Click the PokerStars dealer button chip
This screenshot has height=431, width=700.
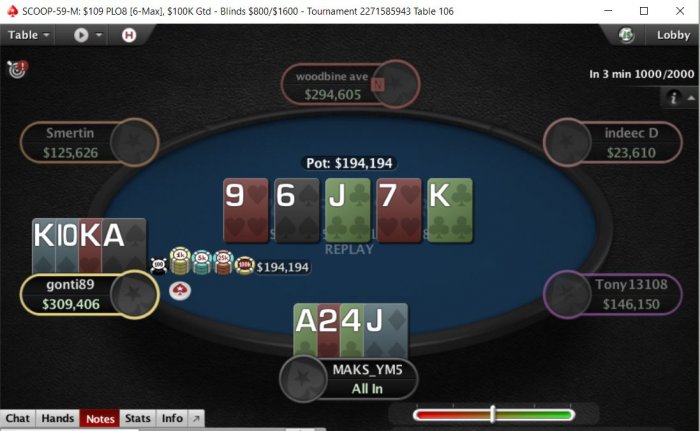click(180, 291)
